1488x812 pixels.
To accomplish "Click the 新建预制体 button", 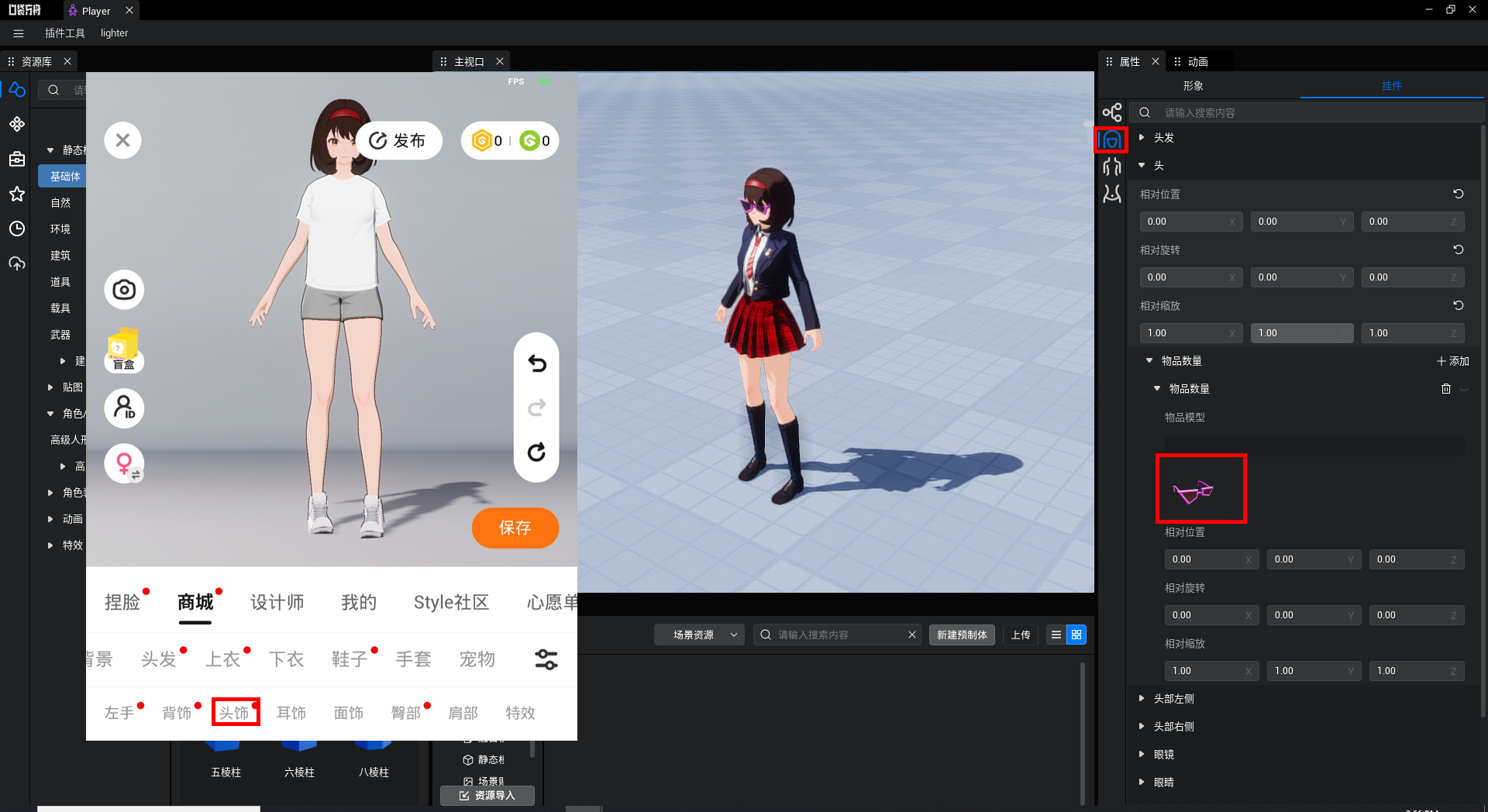I will [962, 635].
